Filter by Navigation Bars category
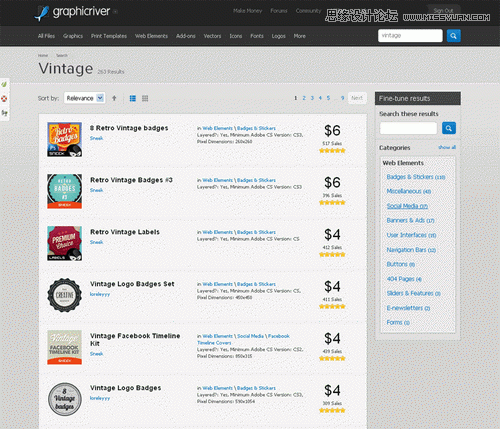The width and height of the screenshot is (500, 429). (411, 250)
